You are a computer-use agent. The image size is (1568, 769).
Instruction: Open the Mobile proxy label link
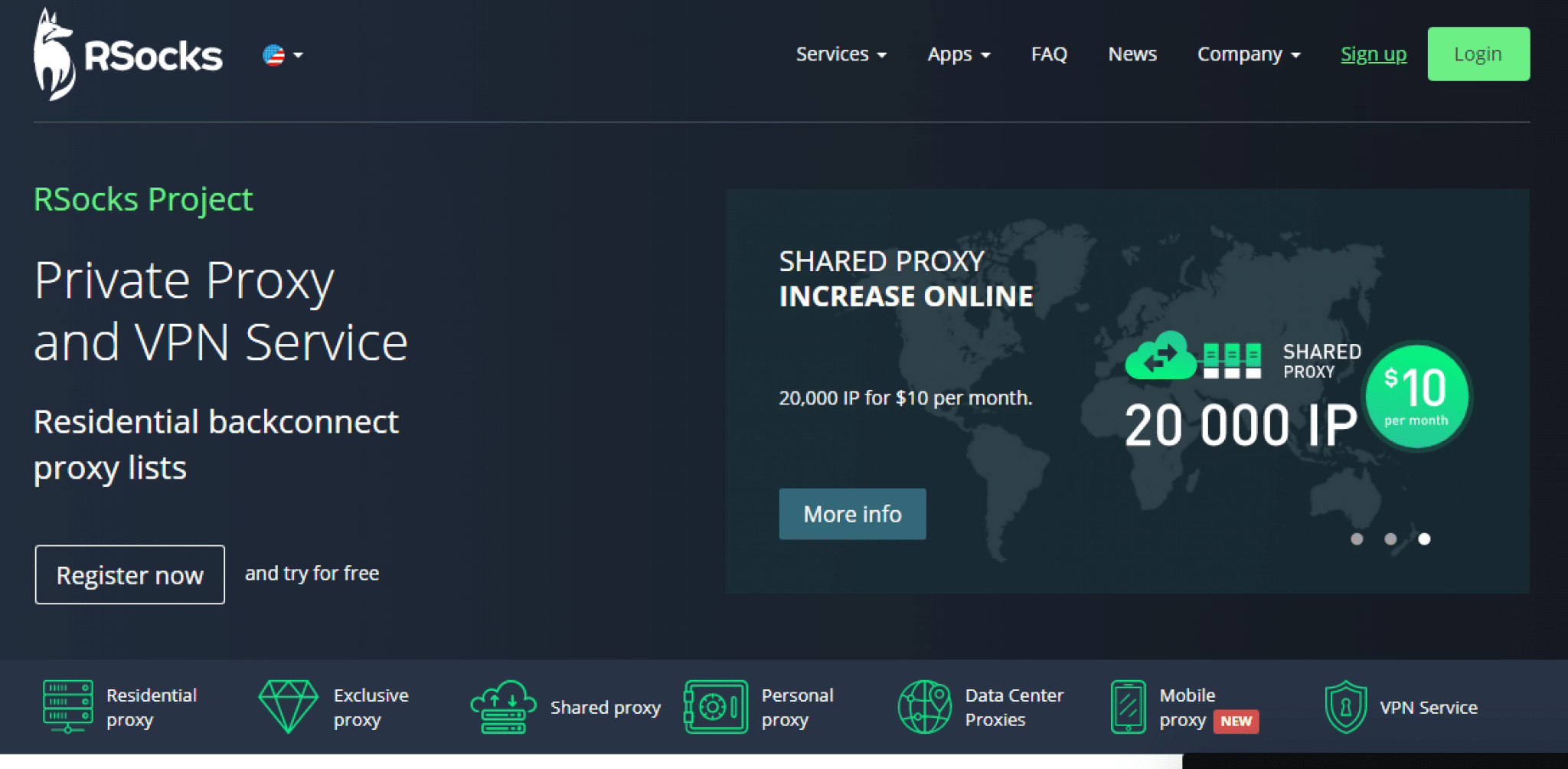(x=1187, y=707)
